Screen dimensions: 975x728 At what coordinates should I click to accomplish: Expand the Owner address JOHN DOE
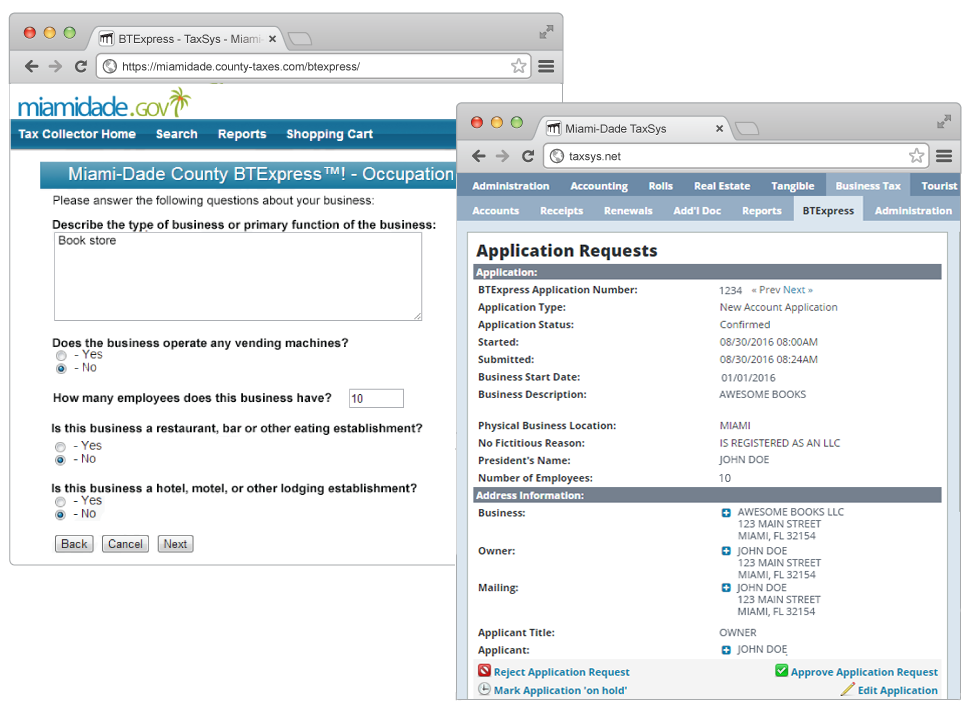pos(726,551)
